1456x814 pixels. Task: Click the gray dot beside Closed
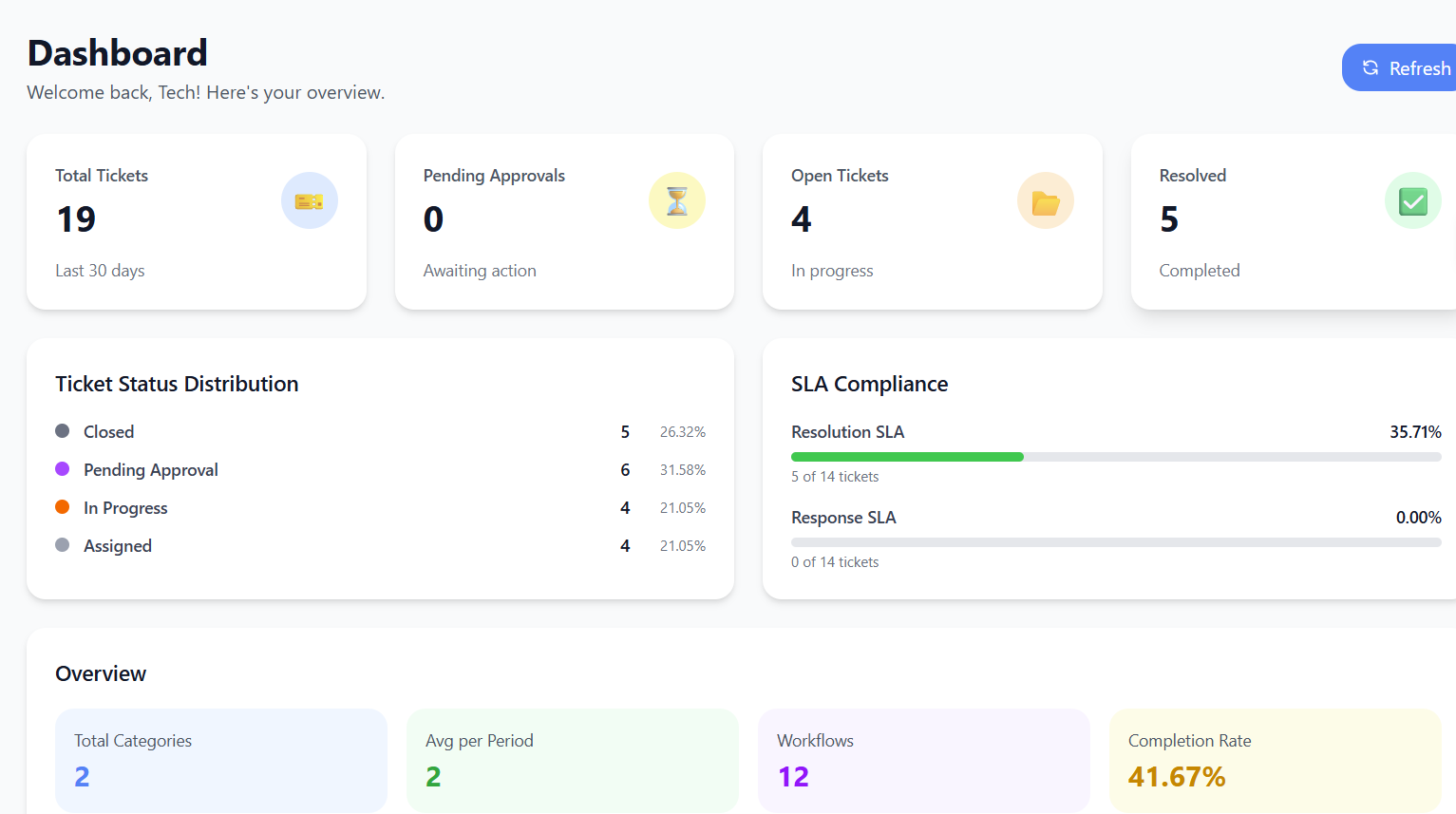click(63, 431)
